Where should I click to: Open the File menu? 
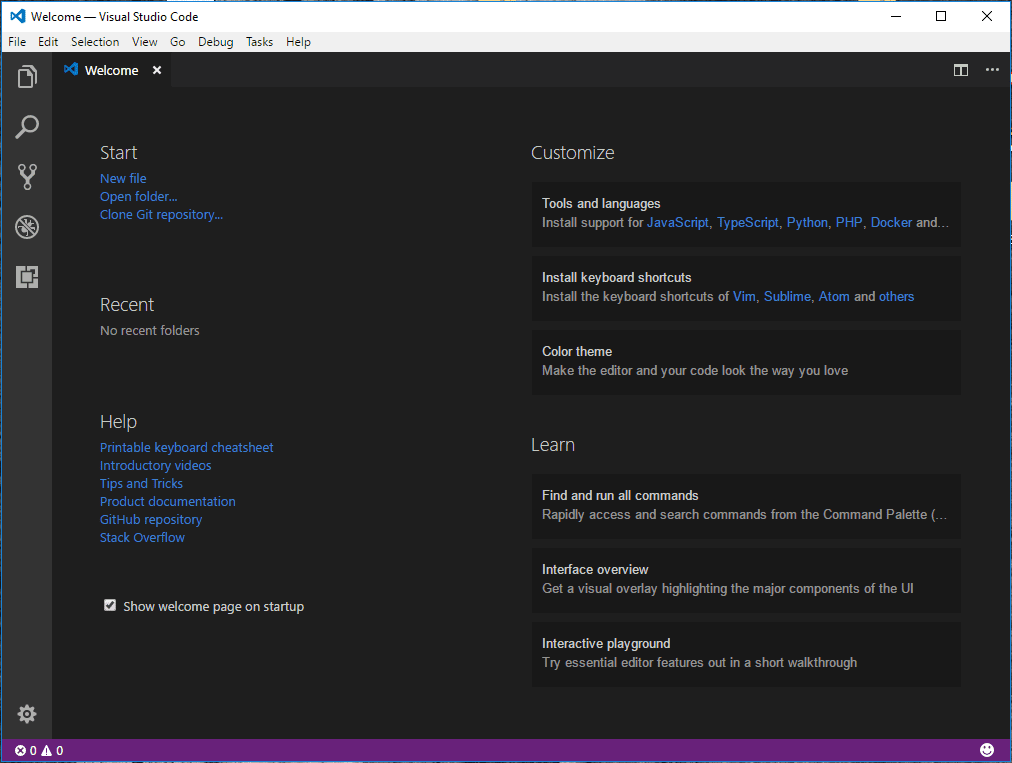(17, 42)
